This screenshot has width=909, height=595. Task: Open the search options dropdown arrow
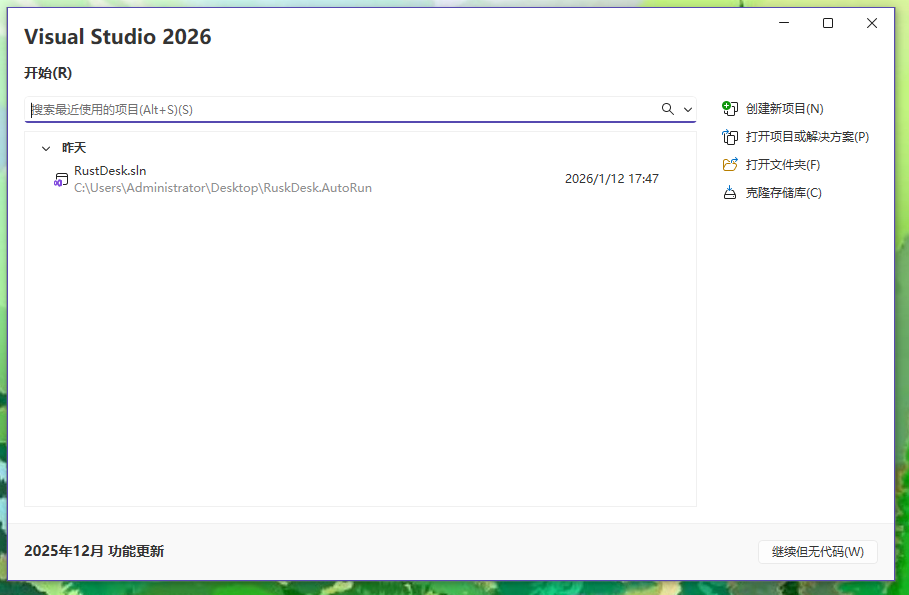(688, 110)
